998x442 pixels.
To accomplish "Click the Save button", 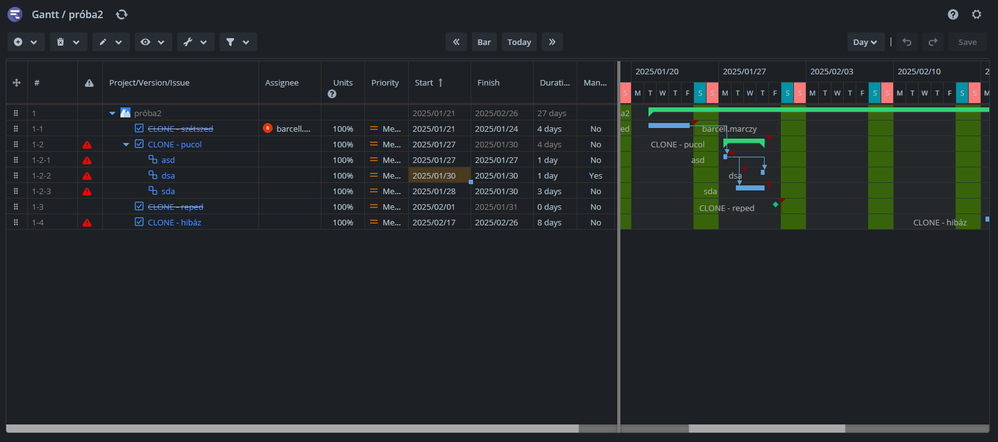I will coord(967,42).
